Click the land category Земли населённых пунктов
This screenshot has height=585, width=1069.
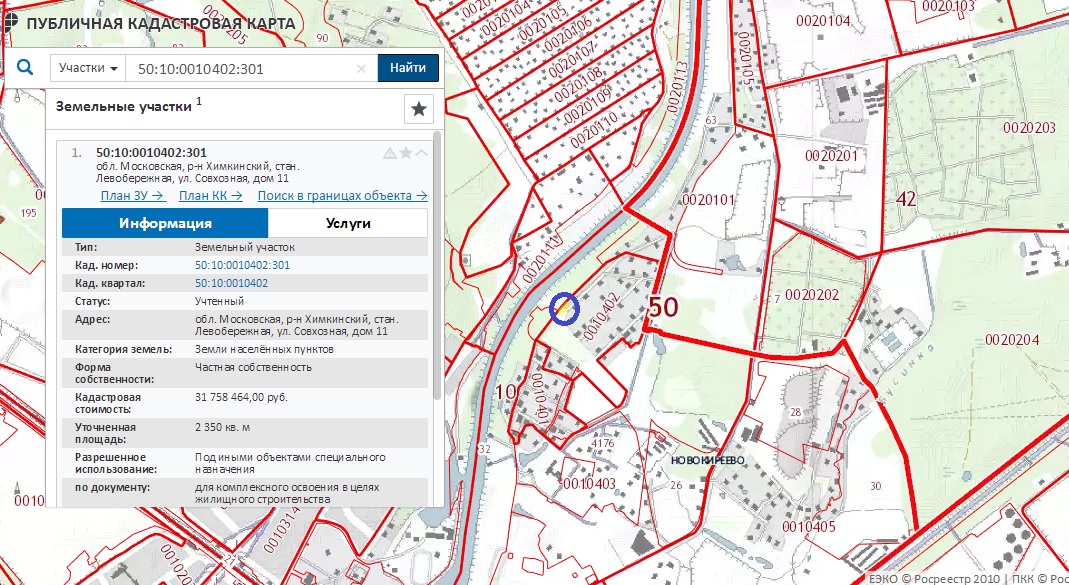[265, 349]
